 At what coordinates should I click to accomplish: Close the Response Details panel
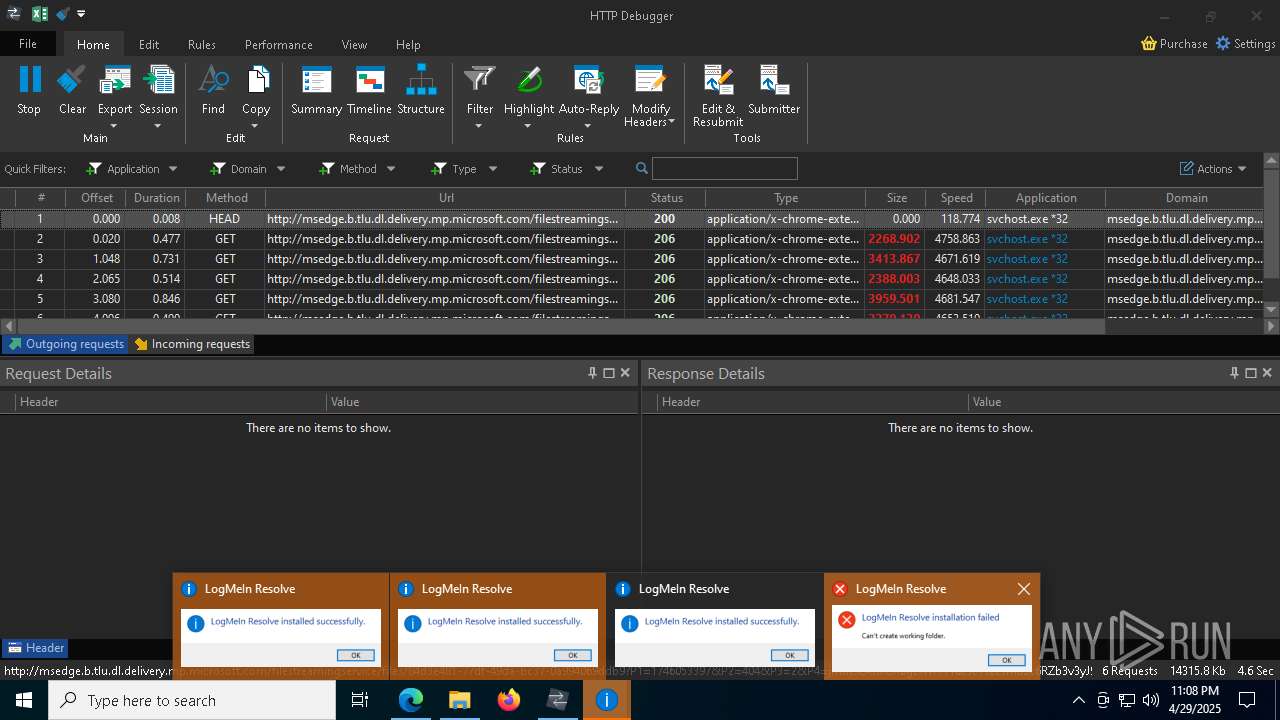pos(1267,373)
